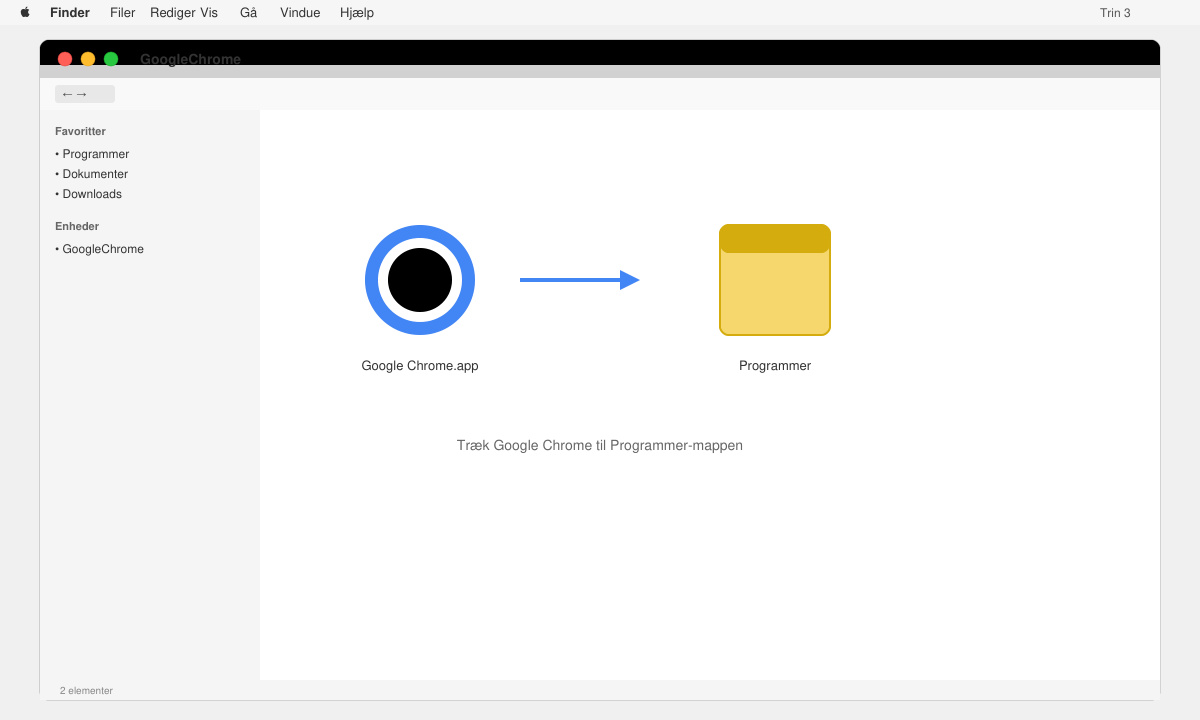Click the GoogleChrome window title
Screen dimensions: 1200x720
pos(190,59)
